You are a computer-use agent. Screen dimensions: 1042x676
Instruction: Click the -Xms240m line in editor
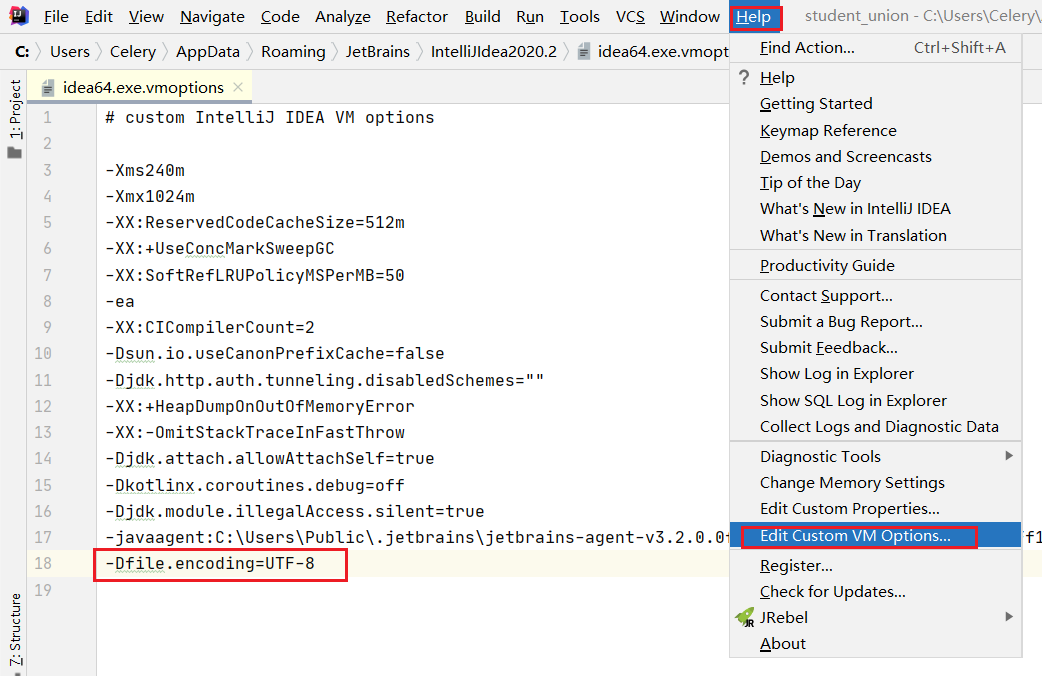(x=145, y=170)
